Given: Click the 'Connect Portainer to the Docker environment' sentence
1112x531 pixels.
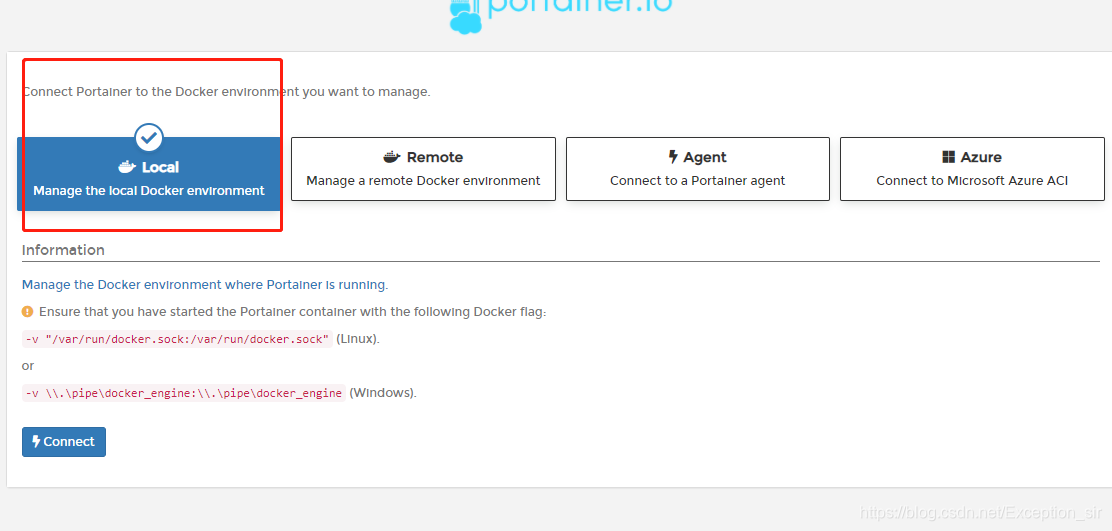Looking at the screenshot, I should tap(226, 92).
